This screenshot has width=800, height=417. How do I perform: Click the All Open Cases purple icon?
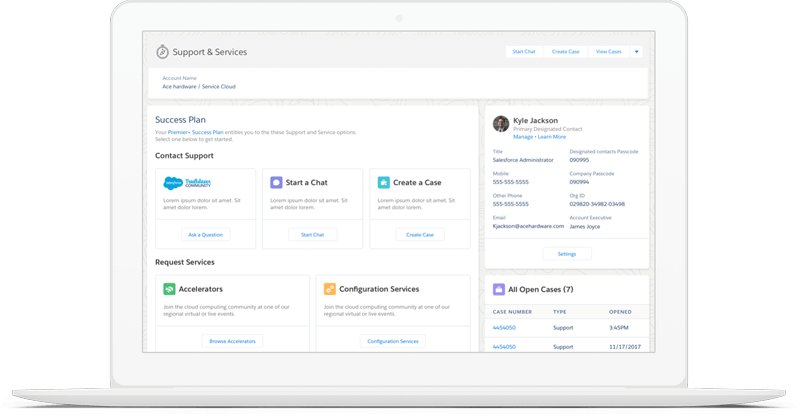click(x=499, y=289)
